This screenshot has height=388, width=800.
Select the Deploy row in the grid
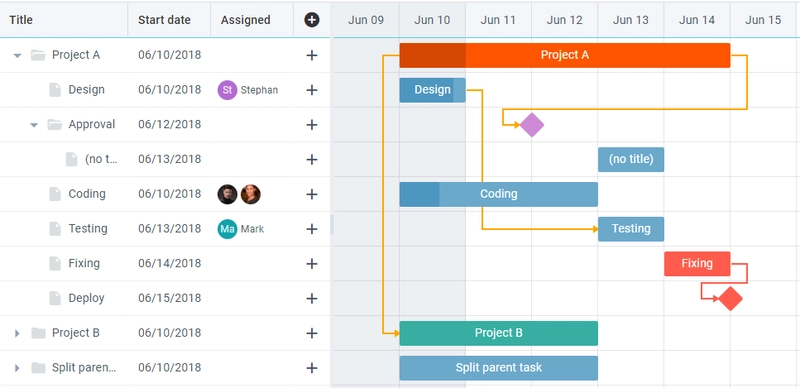click(165, 298)
